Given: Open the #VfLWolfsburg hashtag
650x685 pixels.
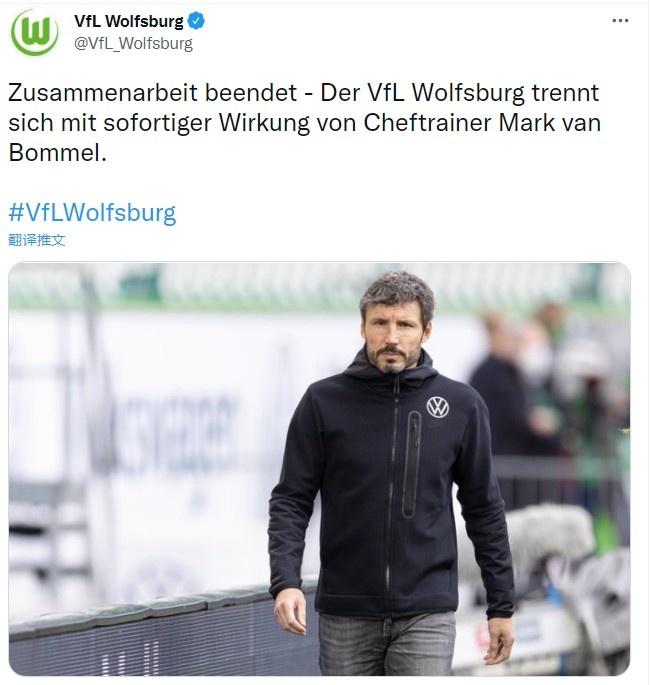Looking at the screenshot, I should (x=92, y=213).
